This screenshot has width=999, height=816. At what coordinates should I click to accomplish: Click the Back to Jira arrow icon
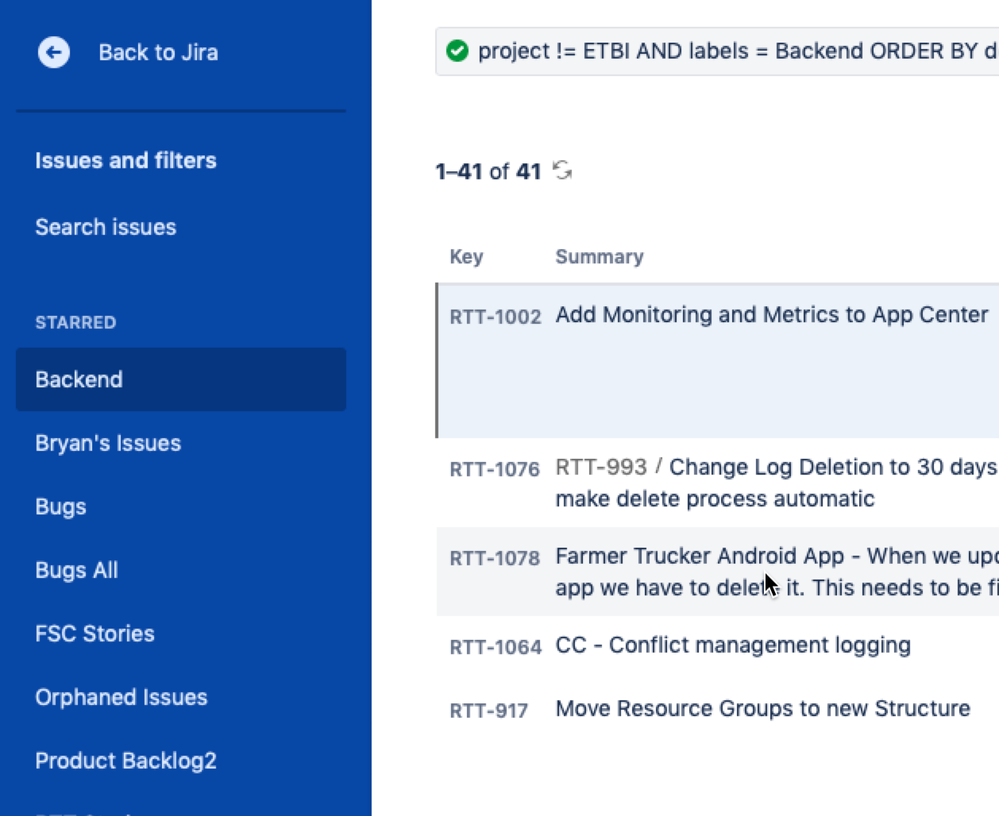54,52
